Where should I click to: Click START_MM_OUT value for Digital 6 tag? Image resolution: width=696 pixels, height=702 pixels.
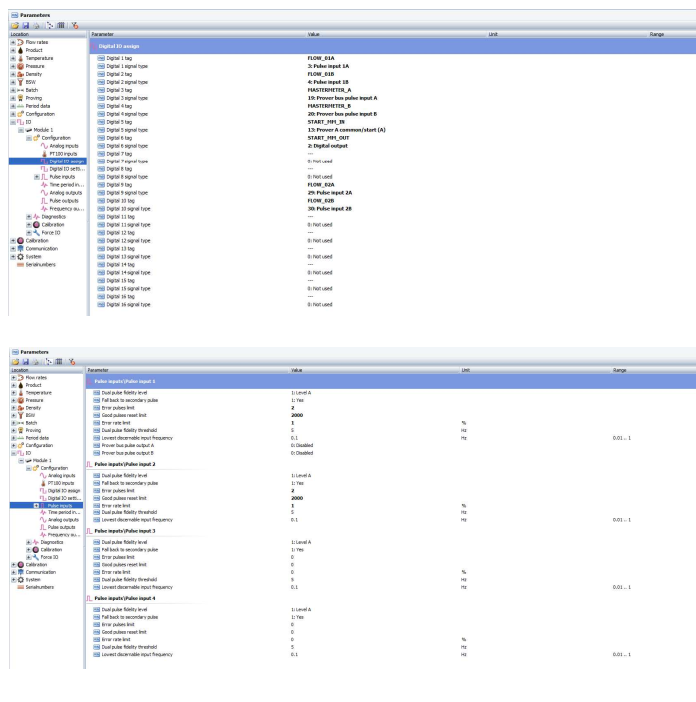coord(328,138)
